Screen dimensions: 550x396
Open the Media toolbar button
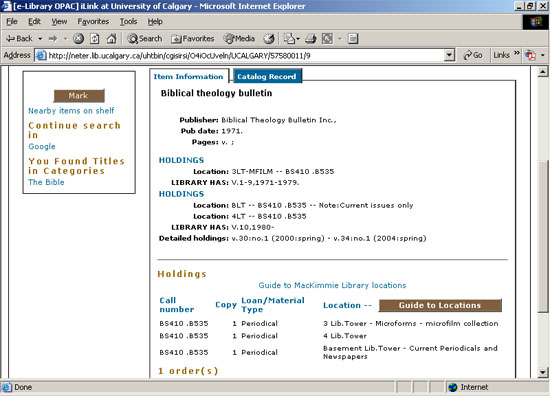[239, 39]
